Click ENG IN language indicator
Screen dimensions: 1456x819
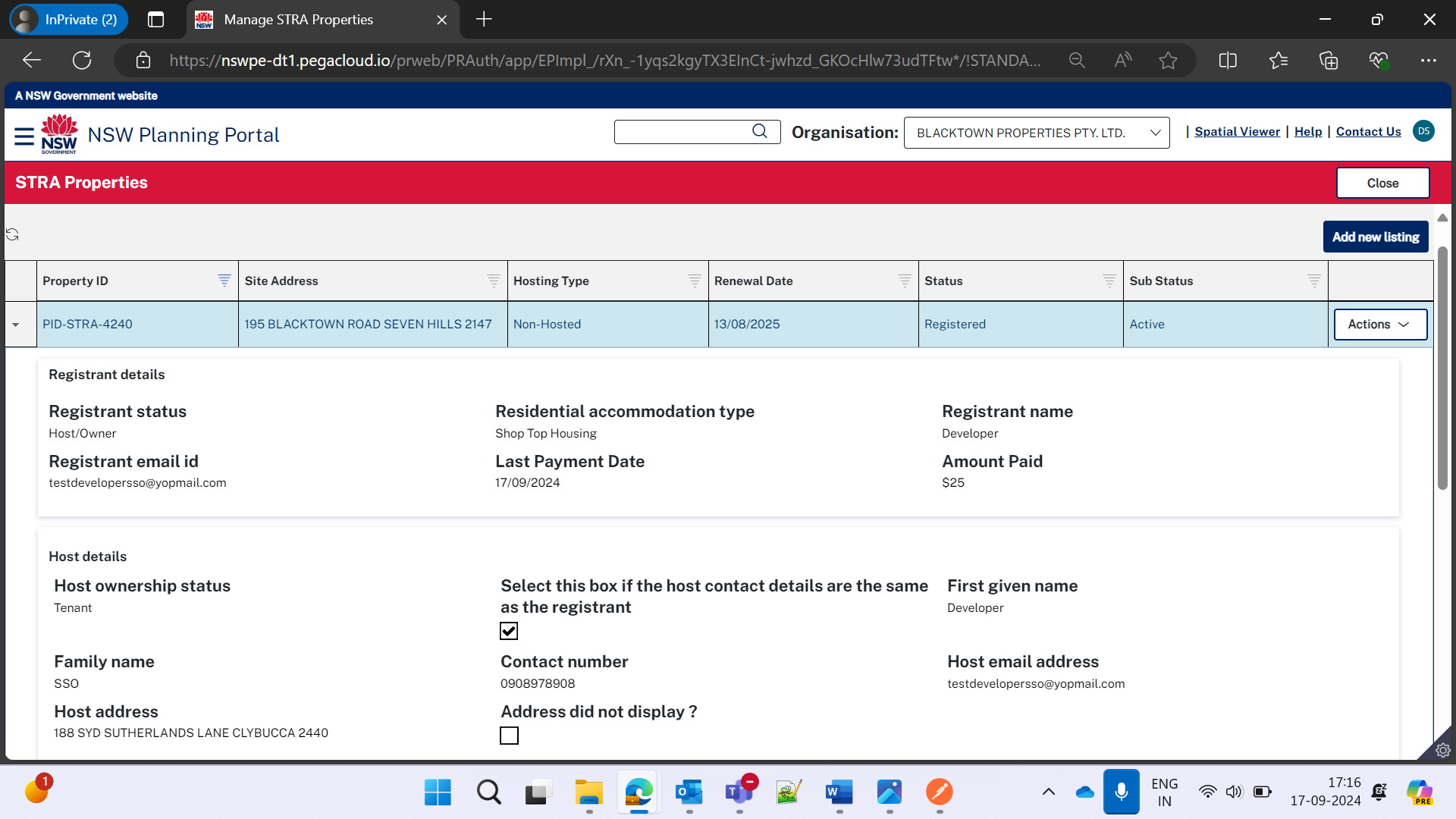(1164, 792)
